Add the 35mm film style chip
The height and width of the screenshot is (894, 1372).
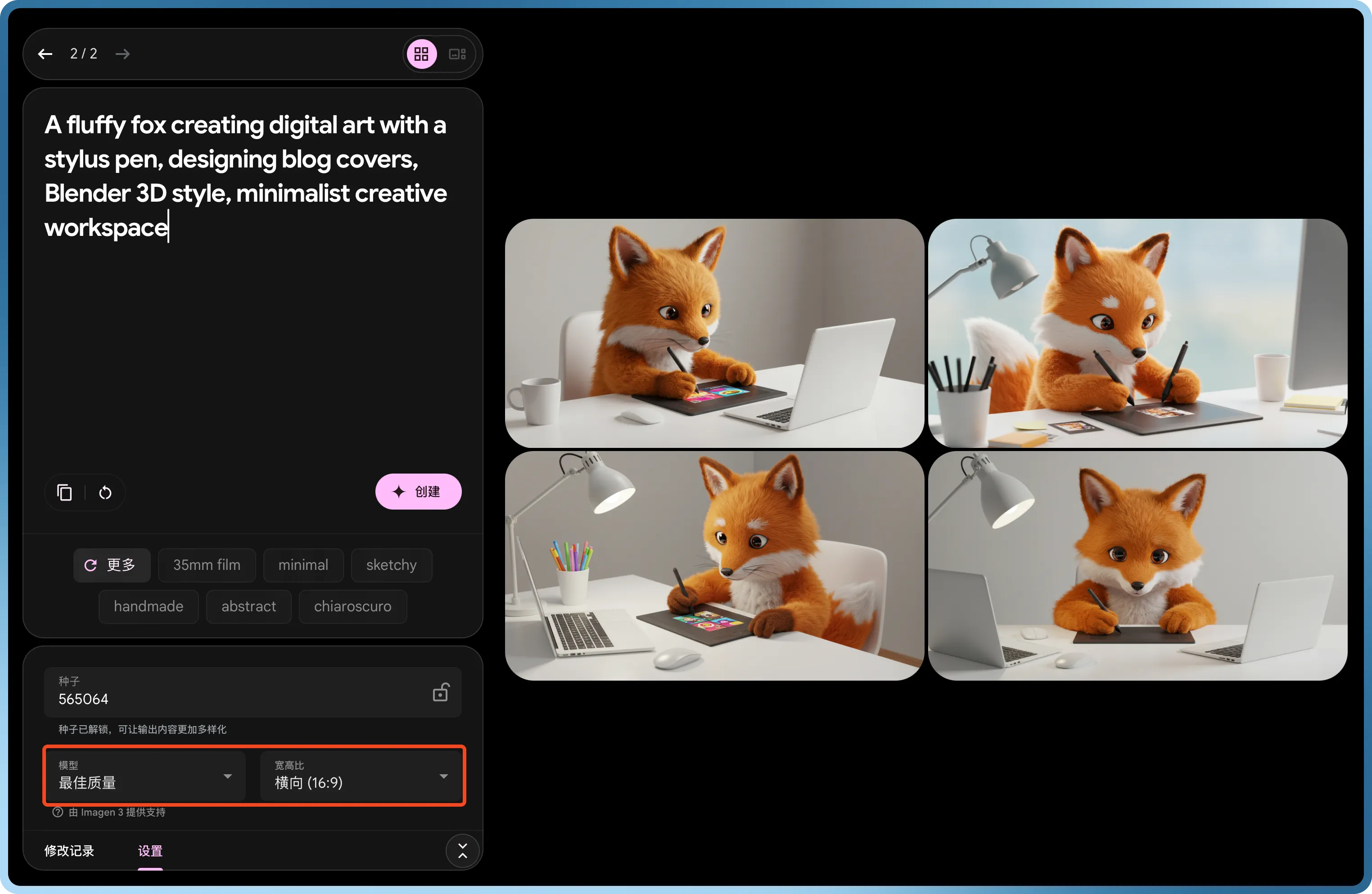[x=206, y=565]
